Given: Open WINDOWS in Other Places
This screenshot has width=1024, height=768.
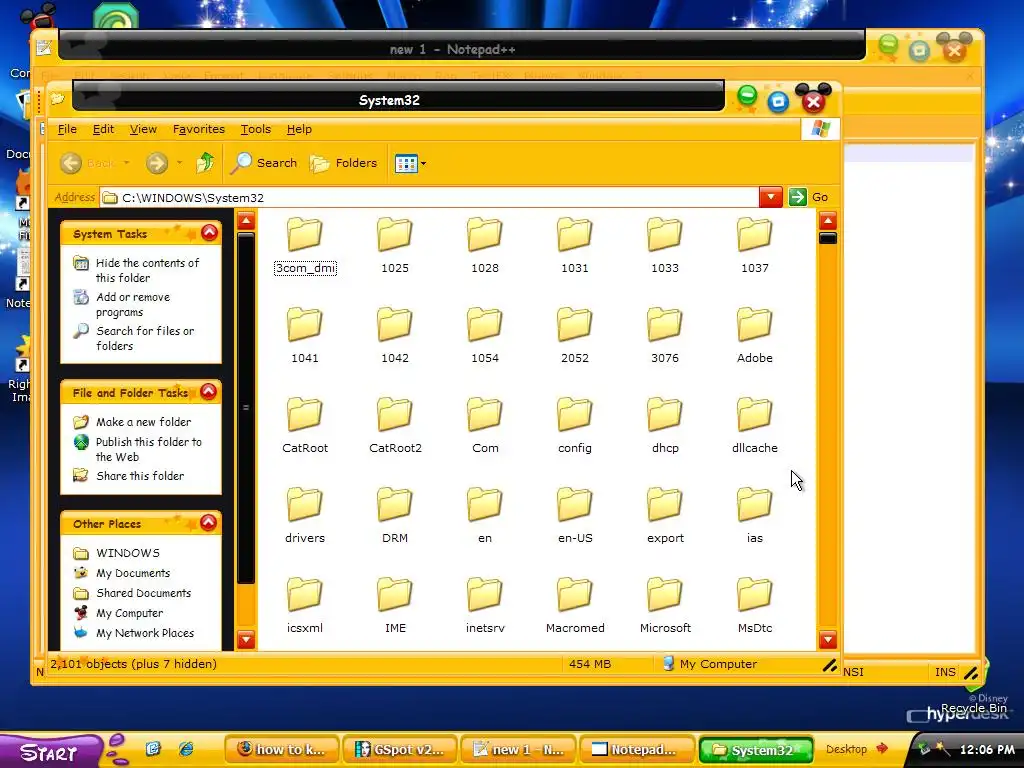Looking at the screenshot, I should click(127, 553).
